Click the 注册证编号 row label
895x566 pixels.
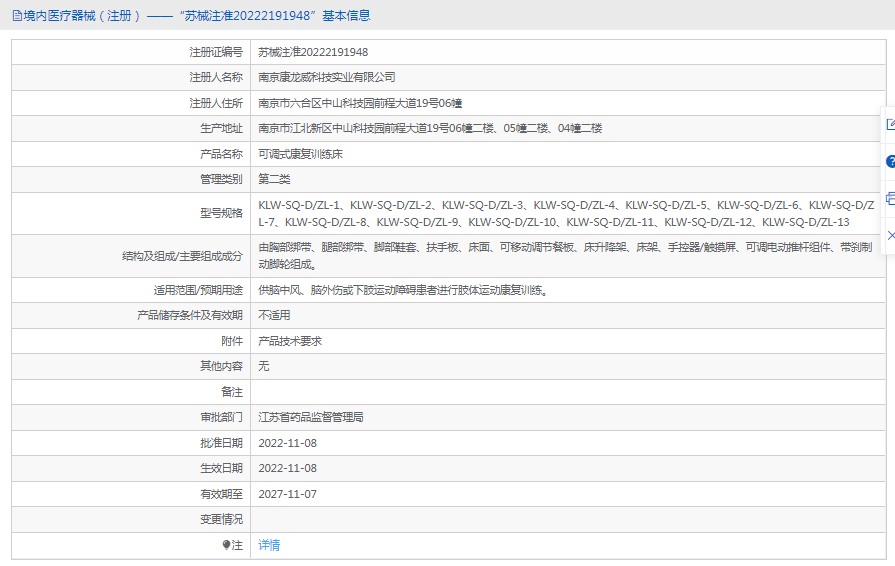coord(216,52)
